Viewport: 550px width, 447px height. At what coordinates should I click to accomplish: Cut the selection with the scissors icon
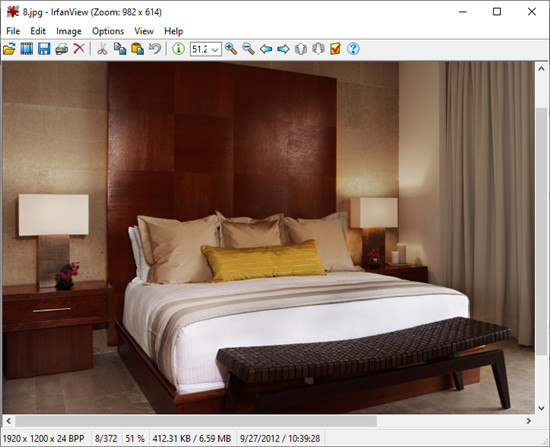tap(102, 49)
